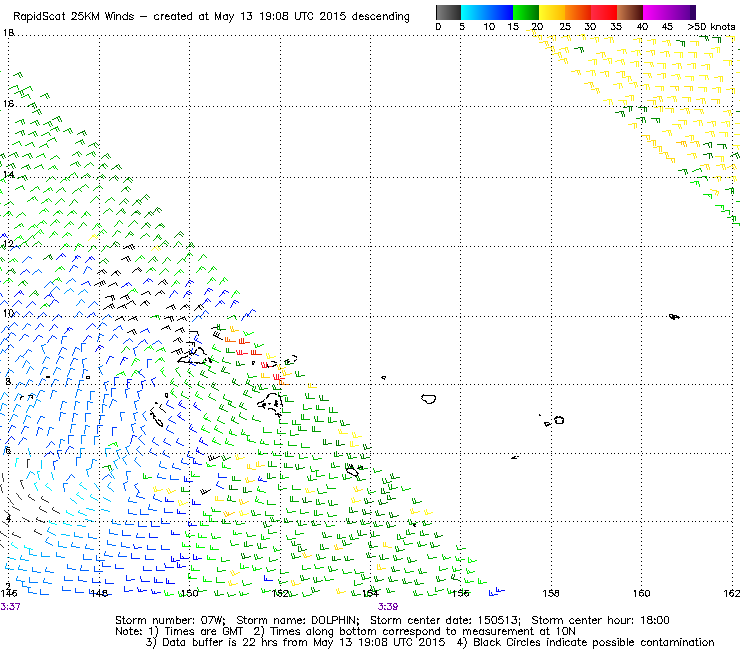Click the "25" label under the color bar

pyautogui.click(x=565, y=27)
